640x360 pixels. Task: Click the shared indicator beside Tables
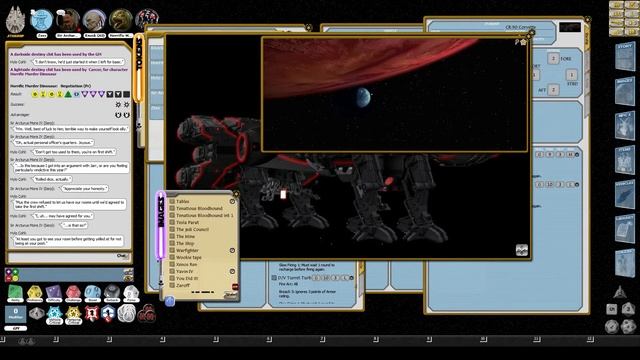(x=232, y=201)
